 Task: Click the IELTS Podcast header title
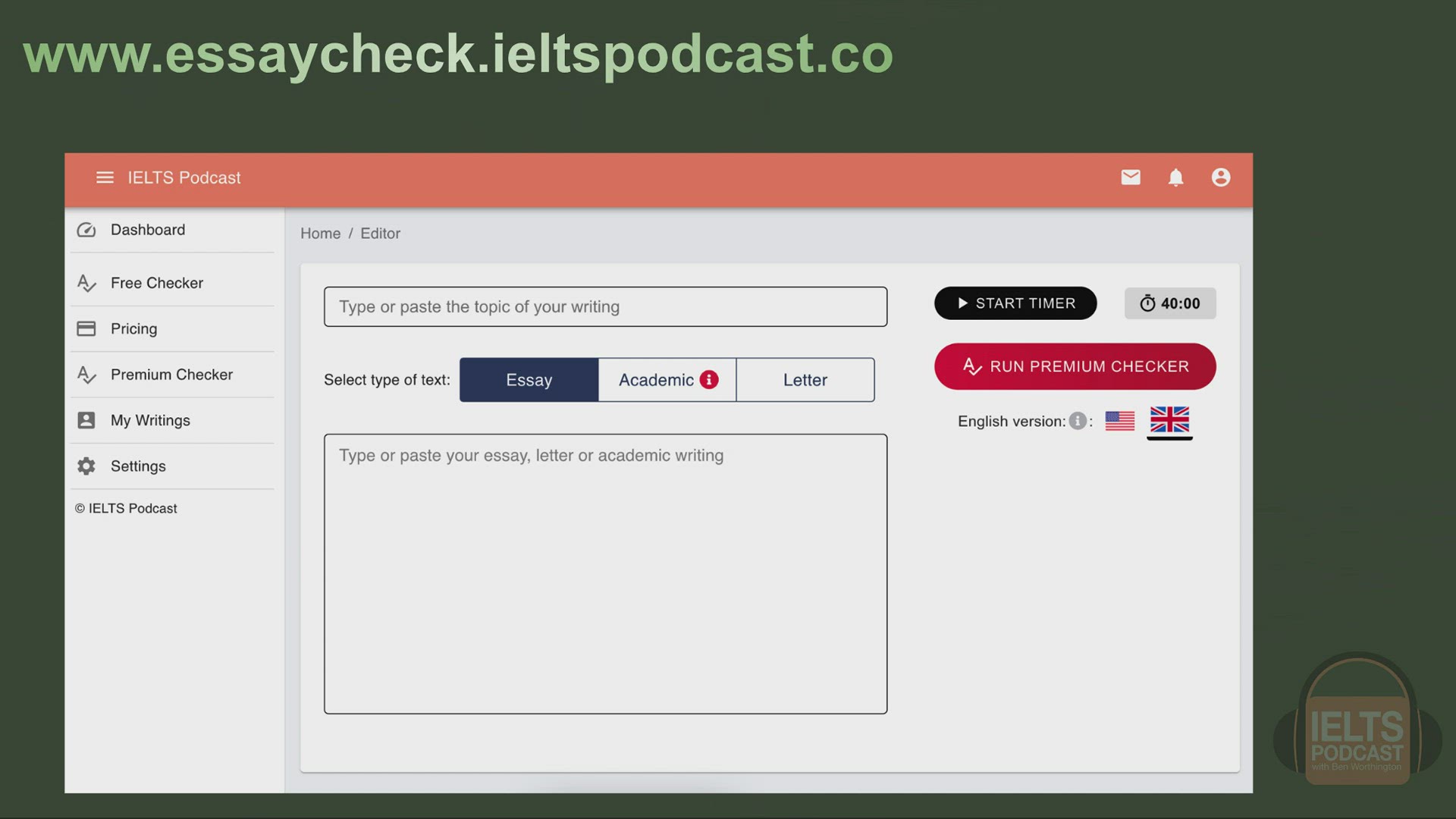(184, 177)
